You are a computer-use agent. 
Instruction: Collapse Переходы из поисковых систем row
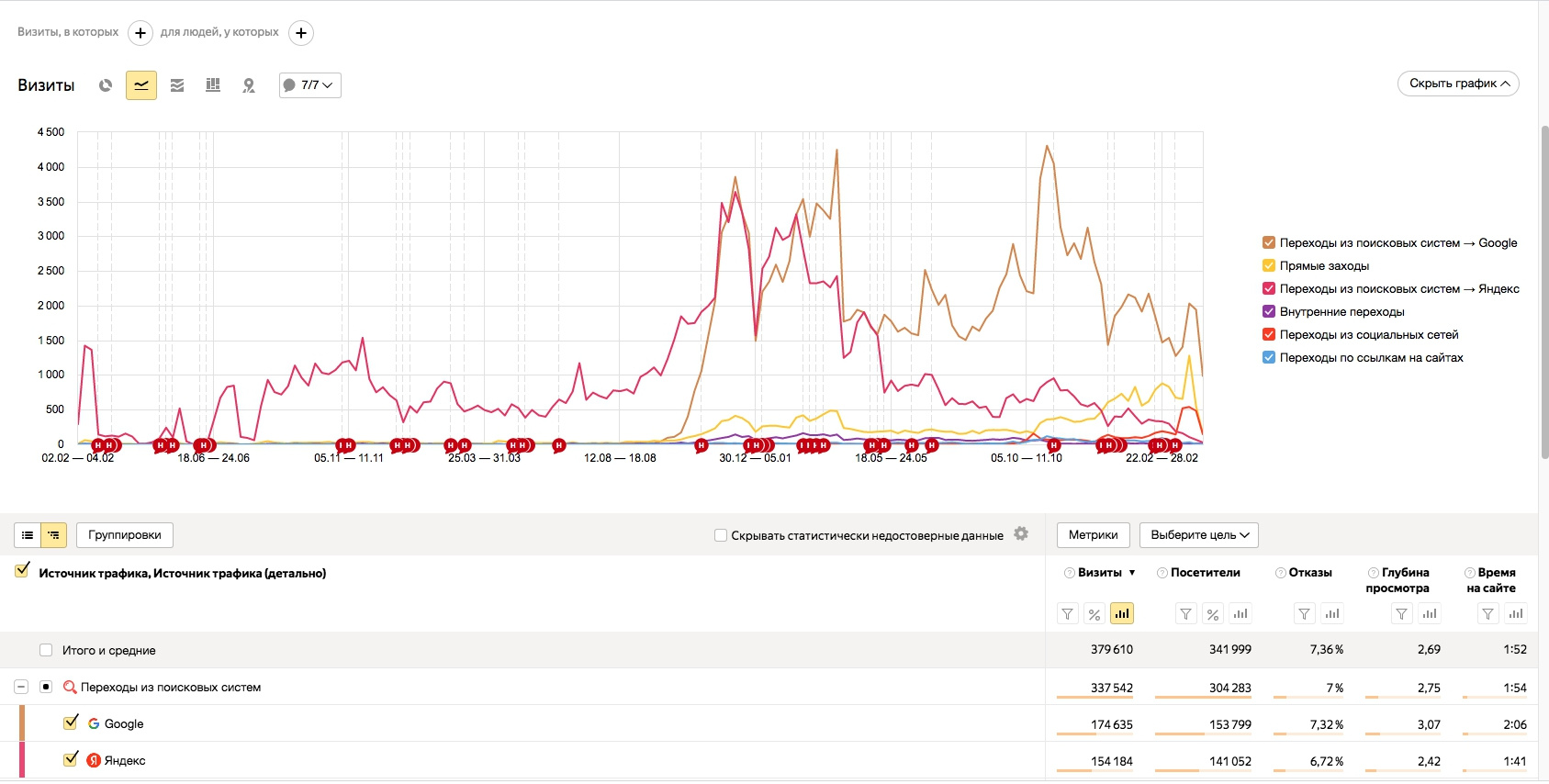click(x=21, y=687)
